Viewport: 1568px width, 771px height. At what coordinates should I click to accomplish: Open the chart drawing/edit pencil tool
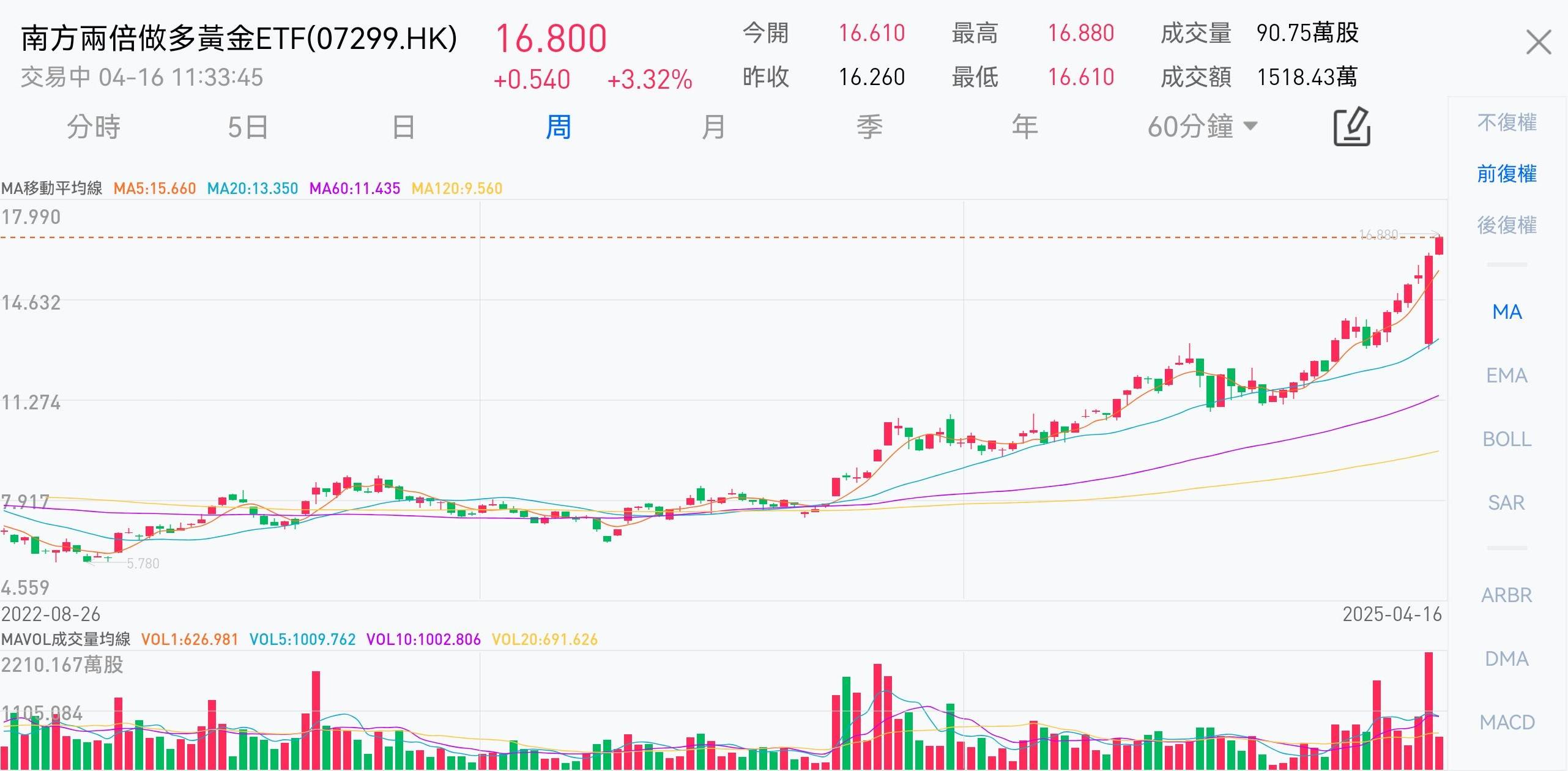[x=1352, y=127]
